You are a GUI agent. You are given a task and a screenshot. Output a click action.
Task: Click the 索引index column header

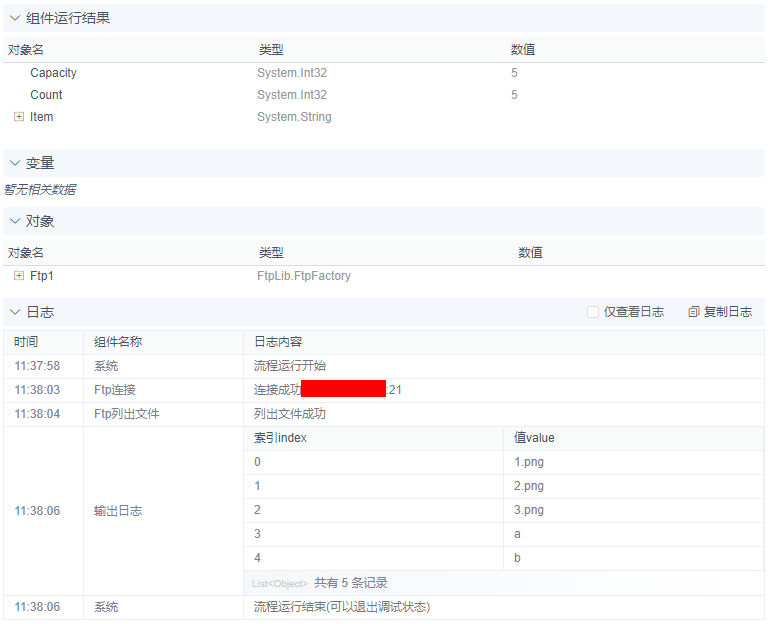click(280, 438)
